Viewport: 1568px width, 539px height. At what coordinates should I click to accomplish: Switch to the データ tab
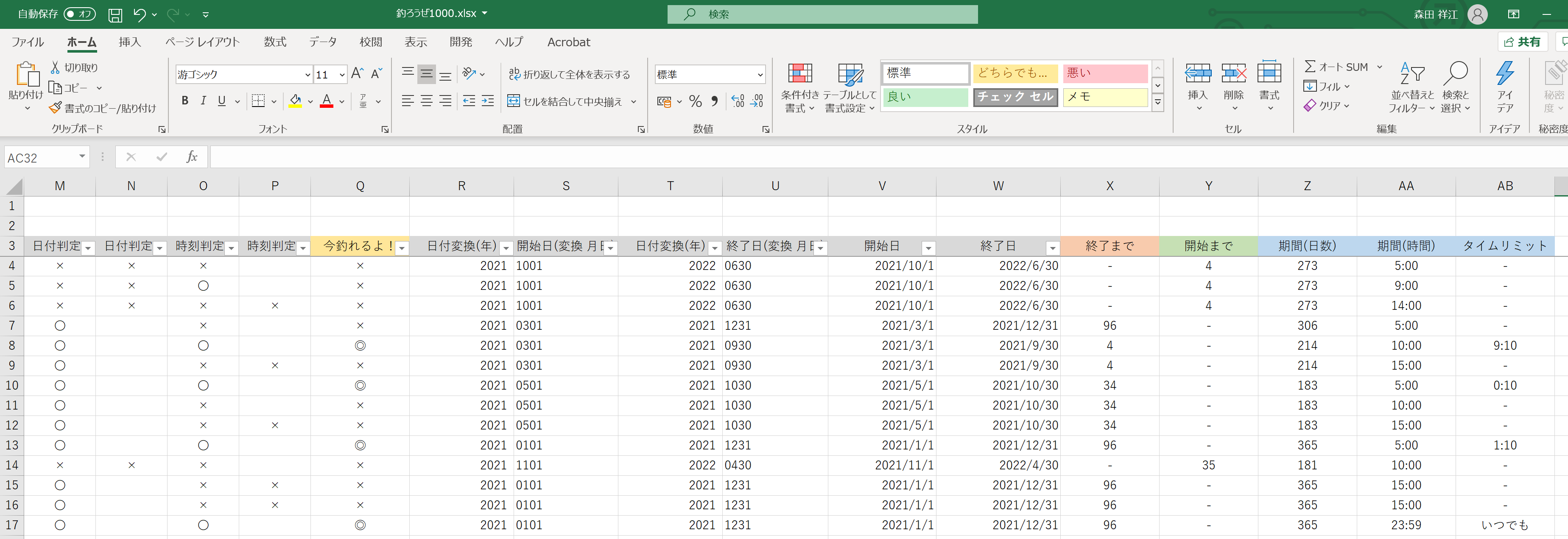click(323, 42)
